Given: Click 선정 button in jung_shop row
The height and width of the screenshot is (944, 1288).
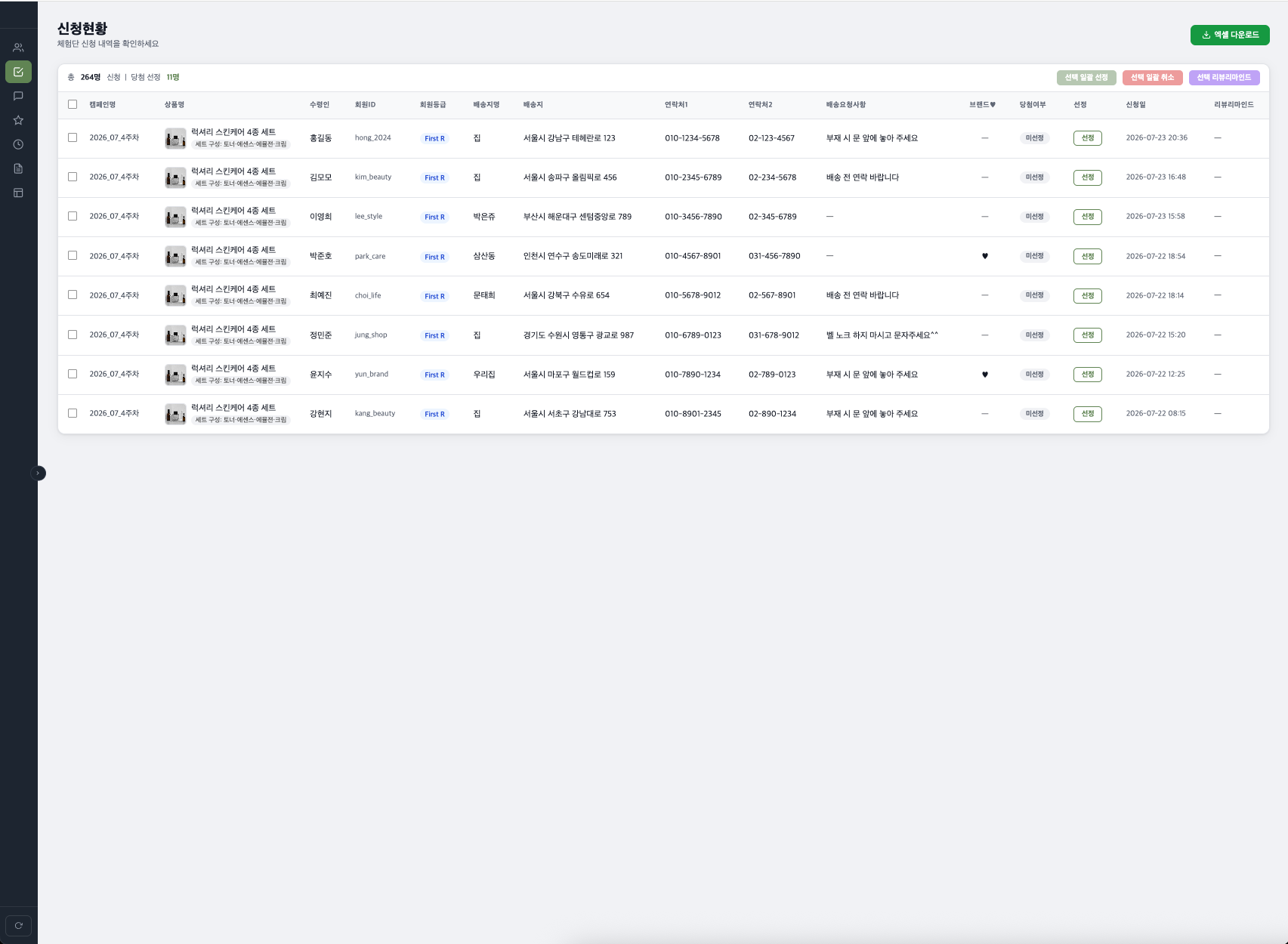Looking at the screenshot, I should click(1087, 335).
